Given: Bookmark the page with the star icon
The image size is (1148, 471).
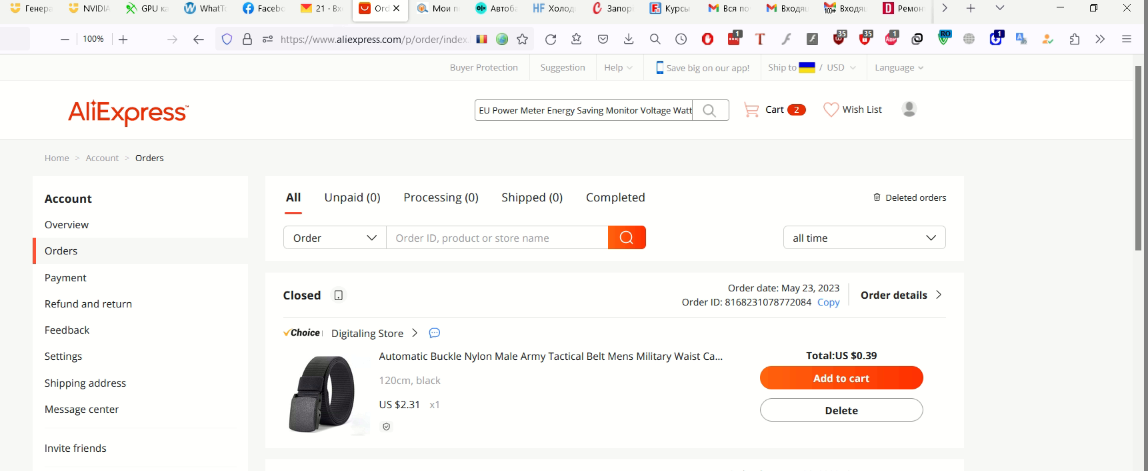Looking at the screenshot, I should 522,39.
